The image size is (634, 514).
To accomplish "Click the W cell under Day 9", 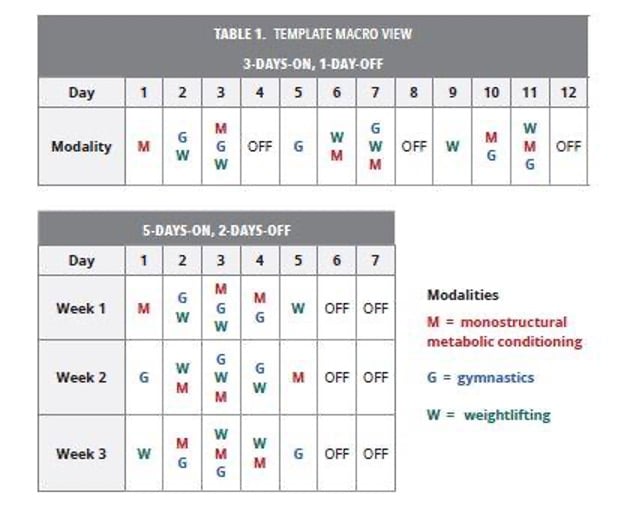I will tap(452, 146).
